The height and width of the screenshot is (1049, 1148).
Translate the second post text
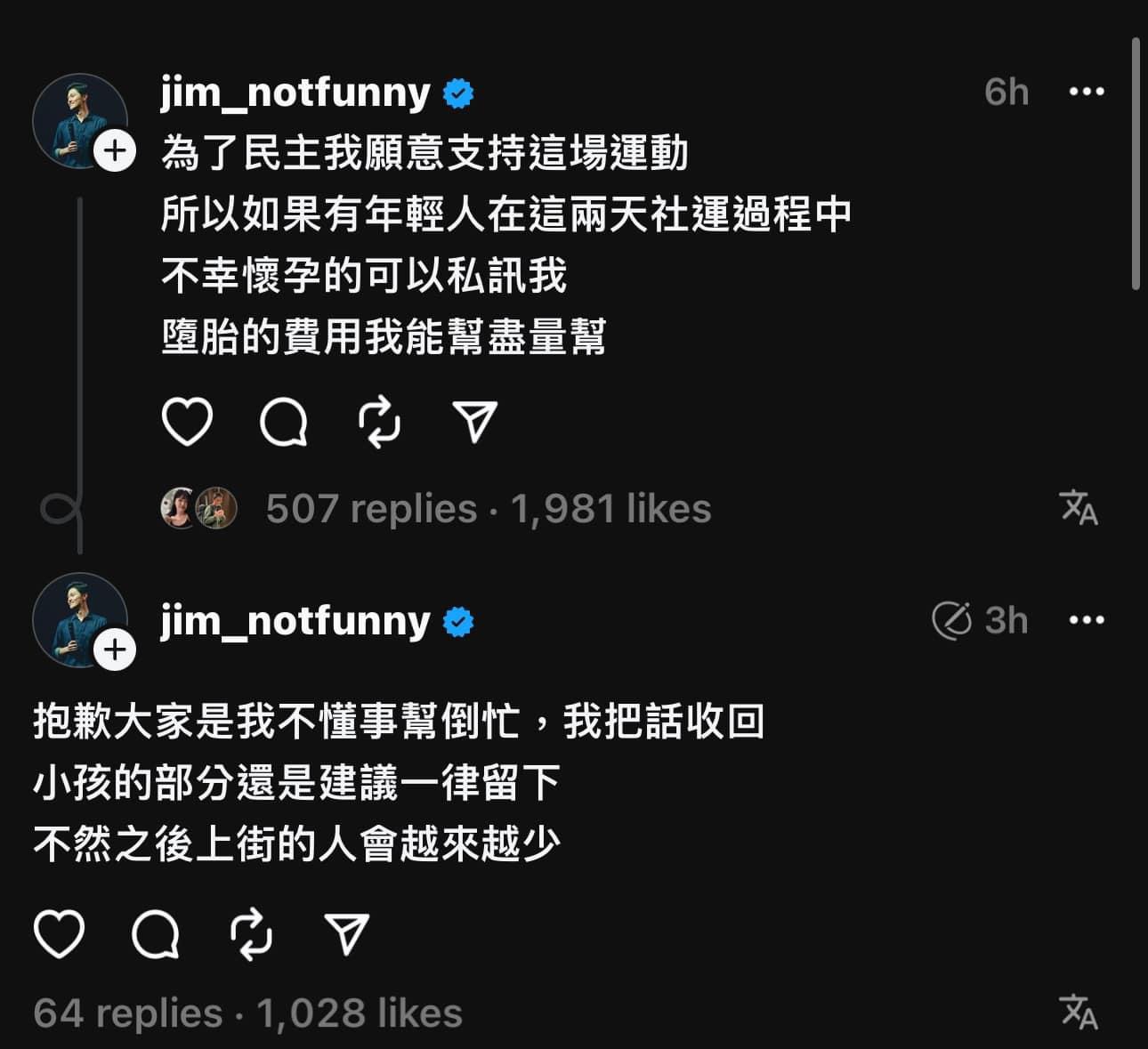[1079, 1012]
